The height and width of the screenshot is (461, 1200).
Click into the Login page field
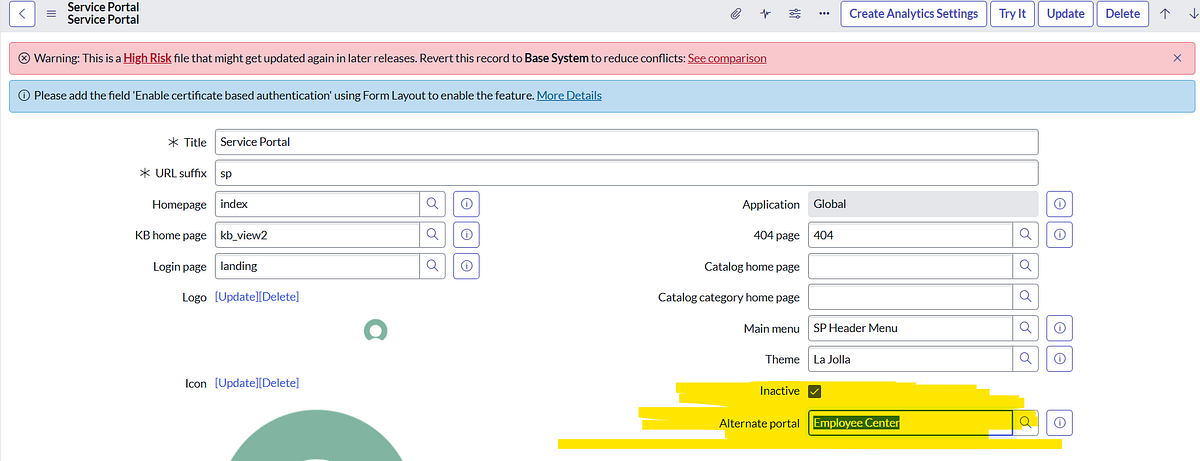(x=317, y=266)
